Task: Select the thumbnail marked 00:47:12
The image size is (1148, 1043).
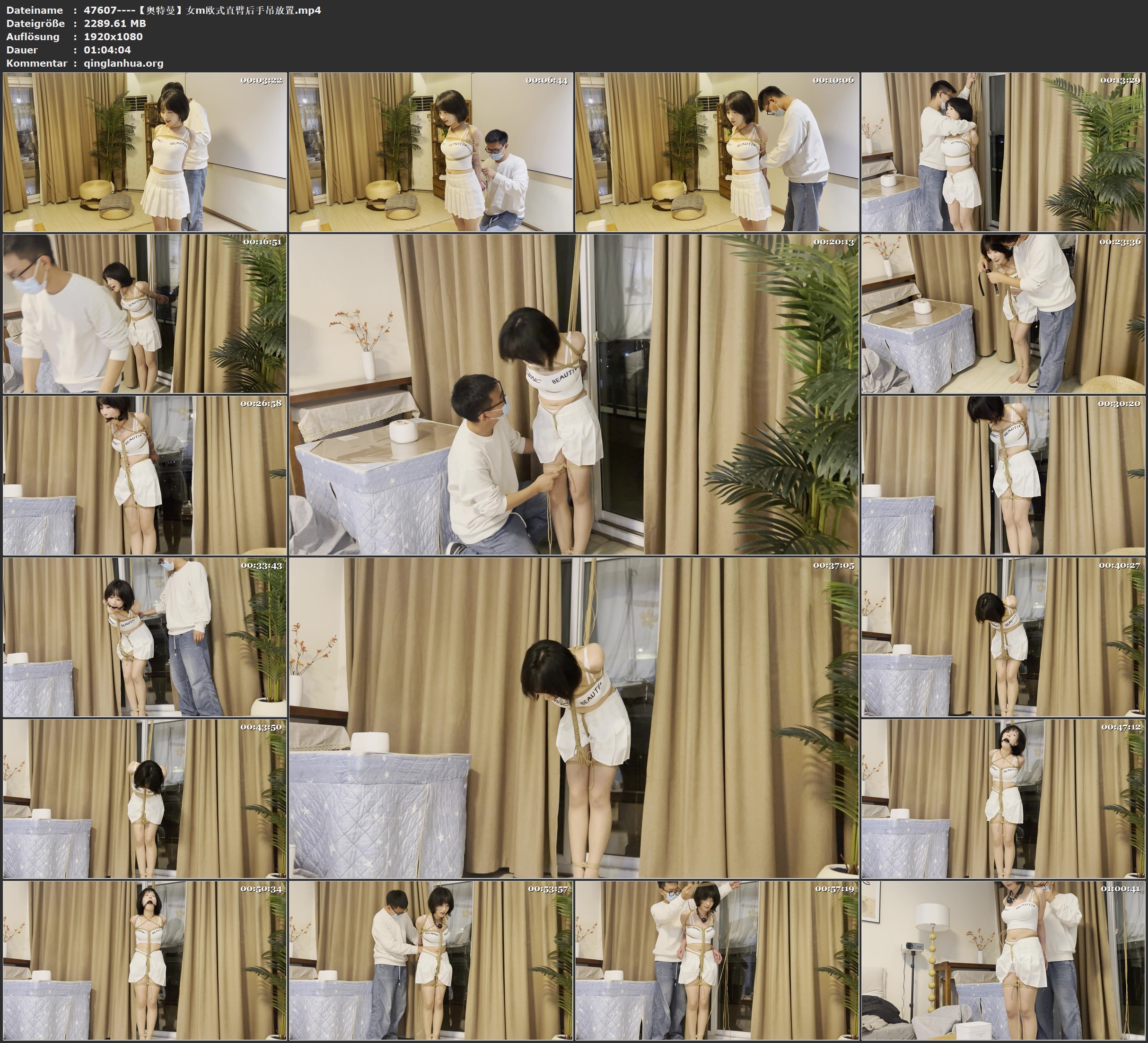Action: point(1003,798)
